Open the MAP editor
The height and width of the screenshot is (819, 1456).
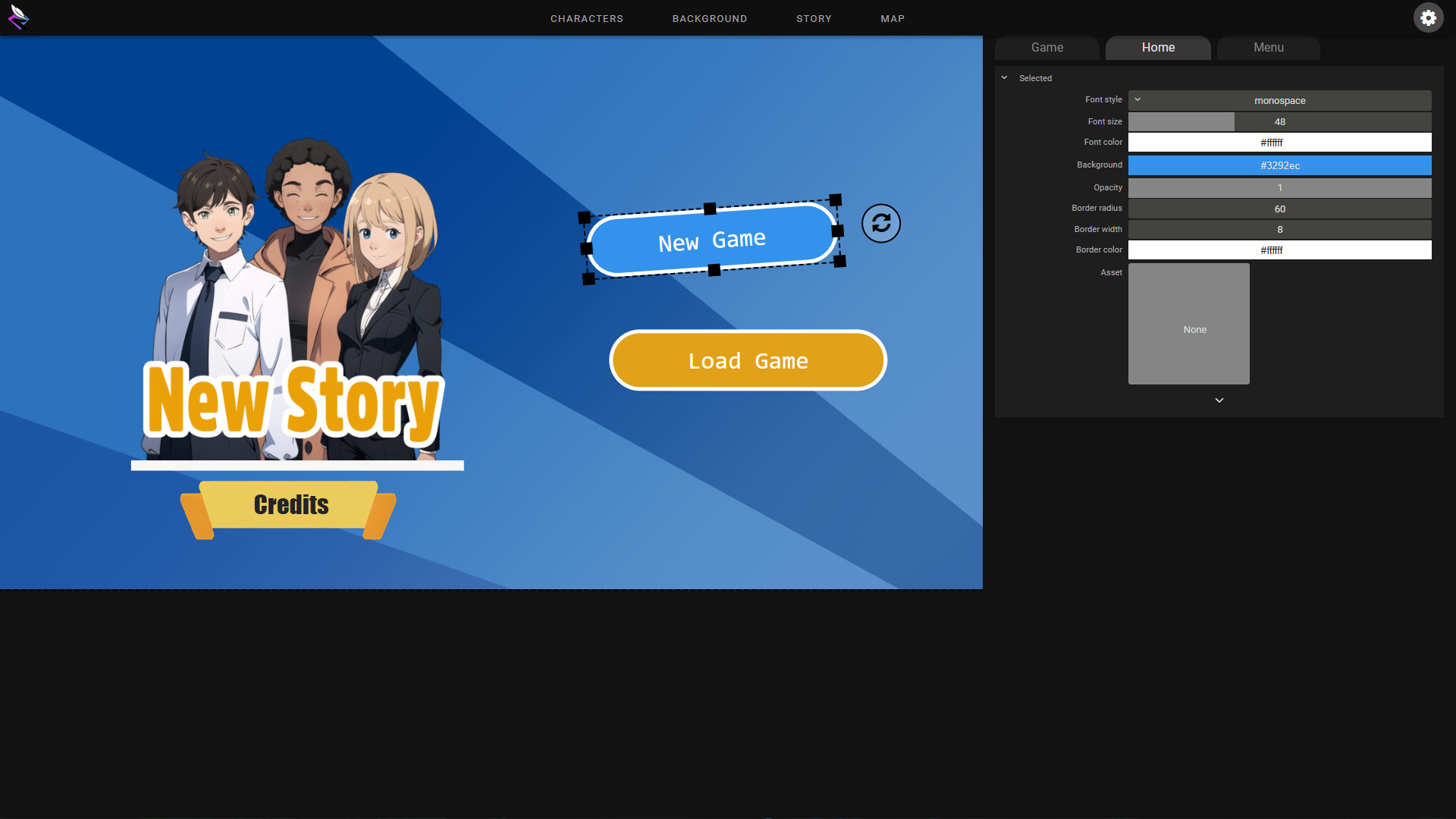893,18
